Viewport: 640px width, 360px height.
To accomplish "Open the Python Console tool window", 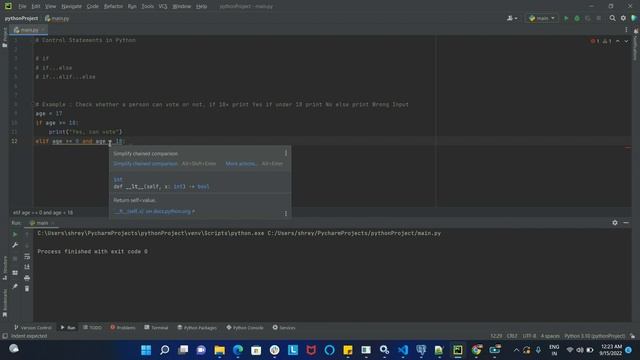I will 245,328.
